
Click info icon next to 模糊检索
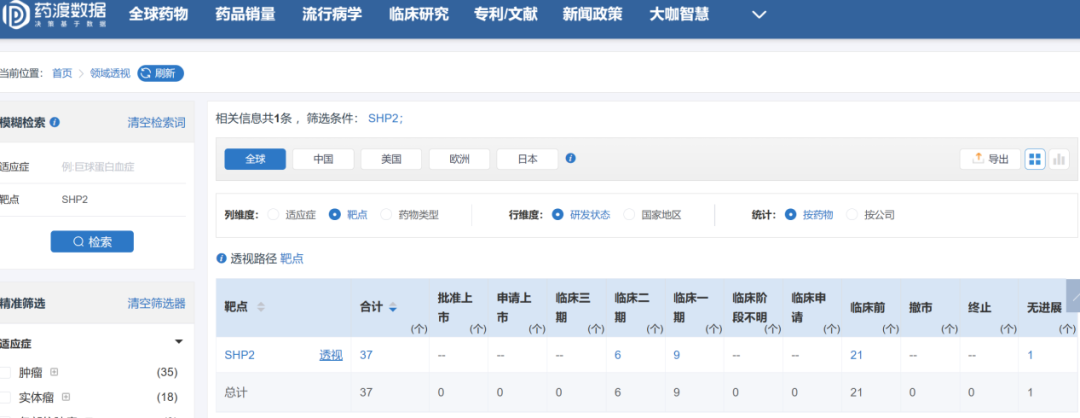coord(55,122)
